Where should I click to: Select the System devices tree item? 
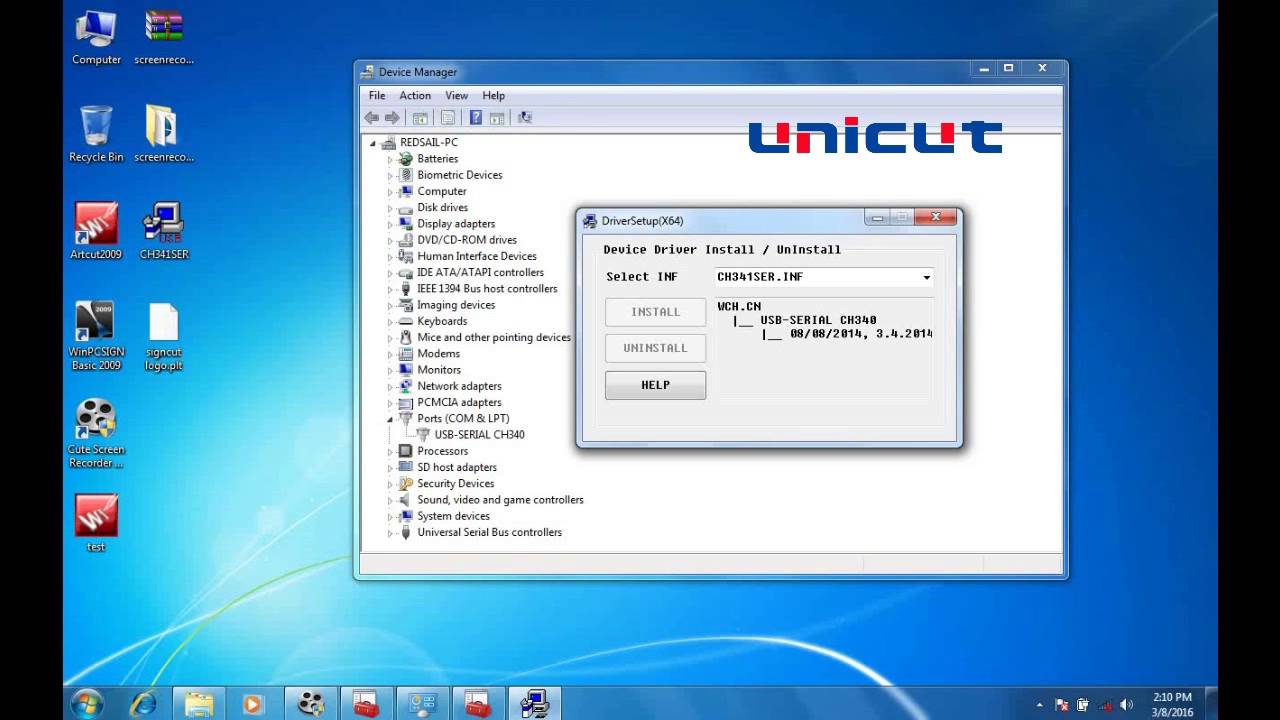coord(453,516)
